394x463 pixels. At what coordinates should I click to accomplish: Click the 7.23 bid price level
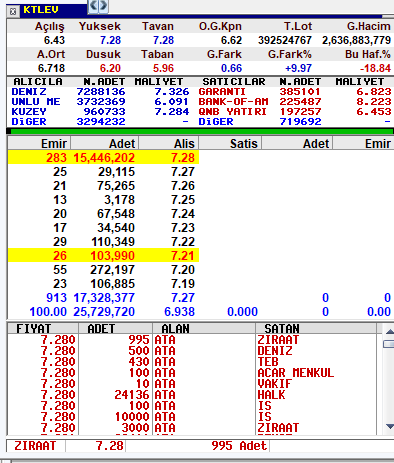183,228
